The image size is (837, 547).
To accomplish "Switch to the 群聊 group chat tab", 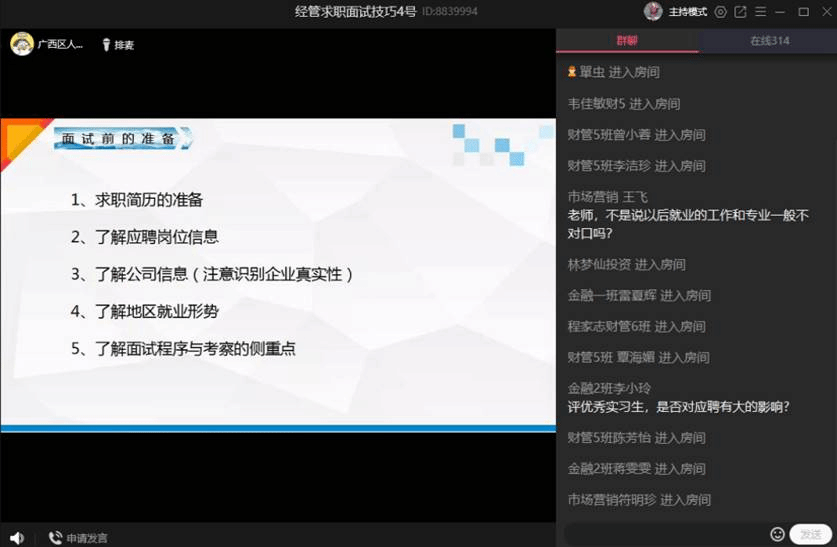I will (x=627, y=41).
